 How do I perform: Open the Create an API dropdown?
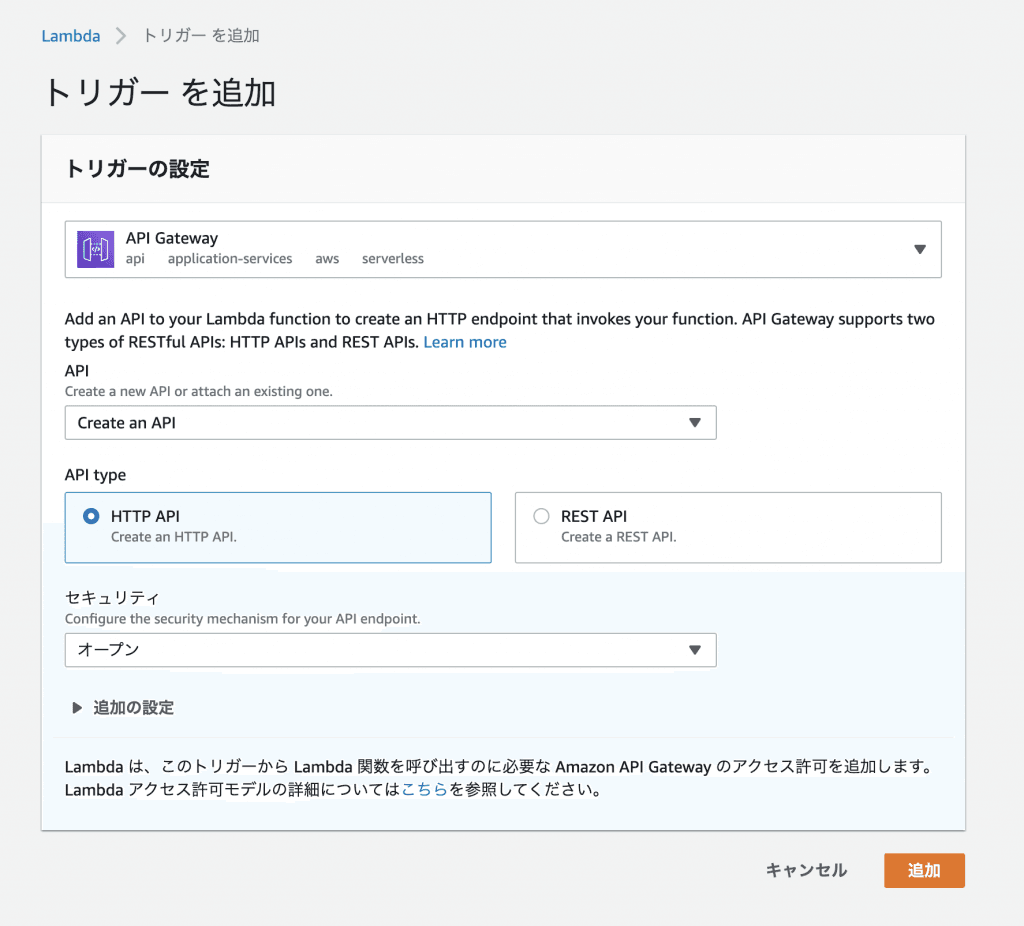tap(391, 423)
